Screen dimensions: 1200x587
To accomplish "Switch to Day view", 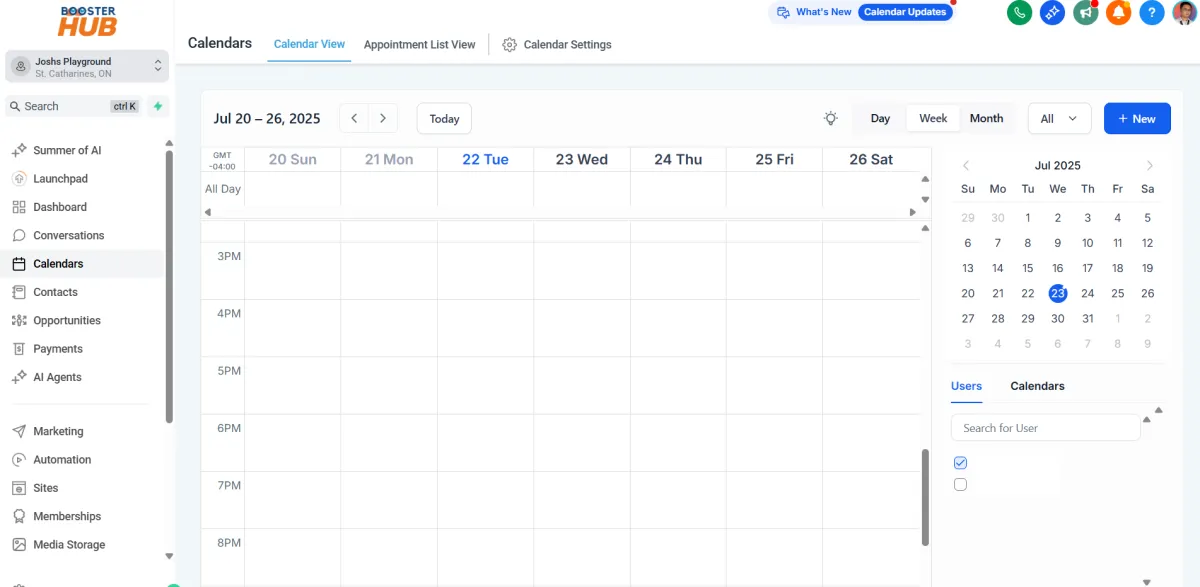I will pos(880,118).
